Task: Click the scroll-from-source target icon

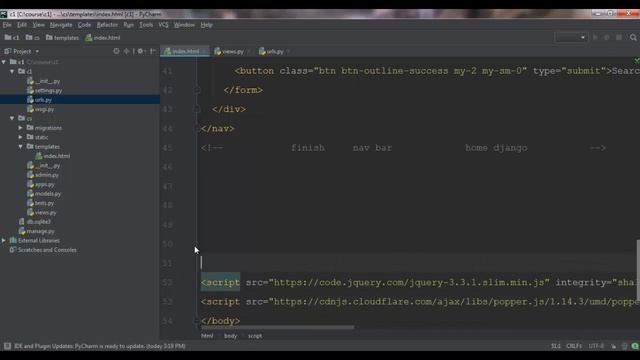Action: click(x=116, y=51)
